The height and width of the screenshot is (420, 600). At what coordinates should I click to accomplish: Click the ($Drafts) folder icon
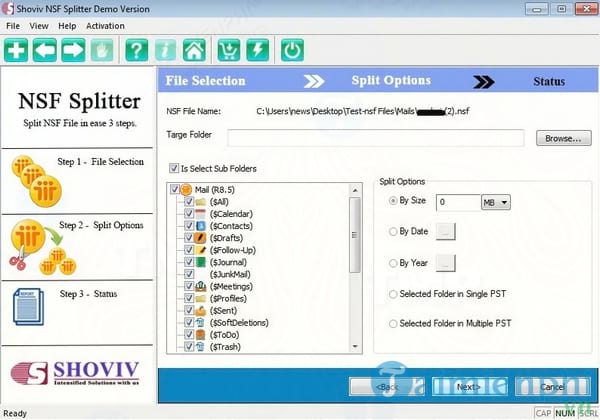(201, 238)
